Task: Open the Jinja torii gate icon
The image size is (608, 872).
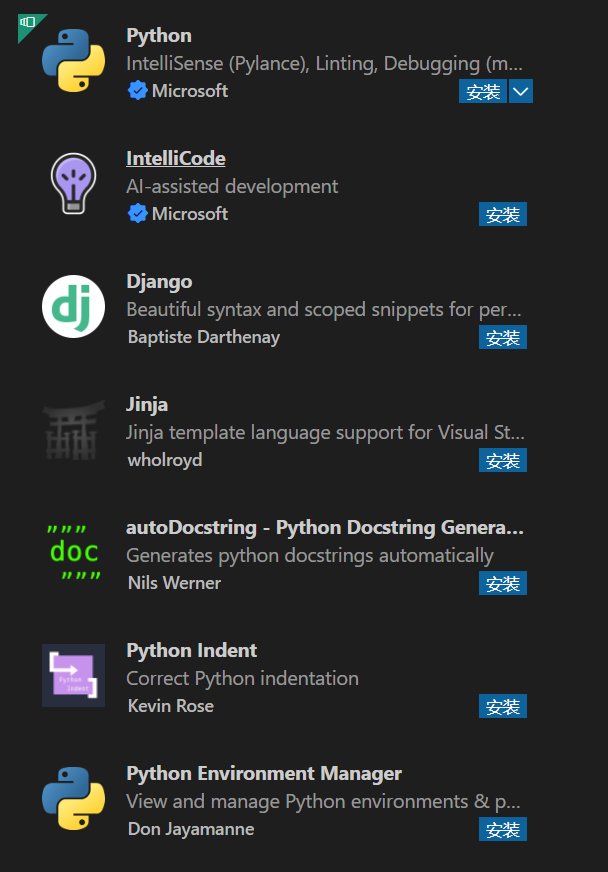Action: click(x=73, y=429)
